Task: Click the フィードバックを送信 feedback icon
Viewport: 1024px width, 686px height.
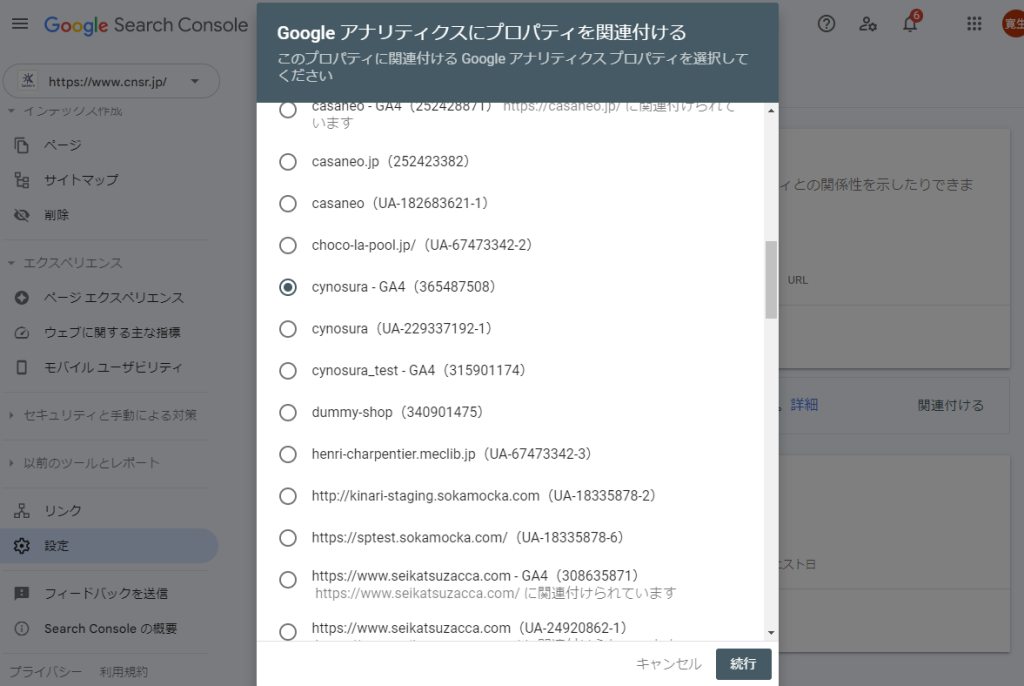Action: (22, 593)
